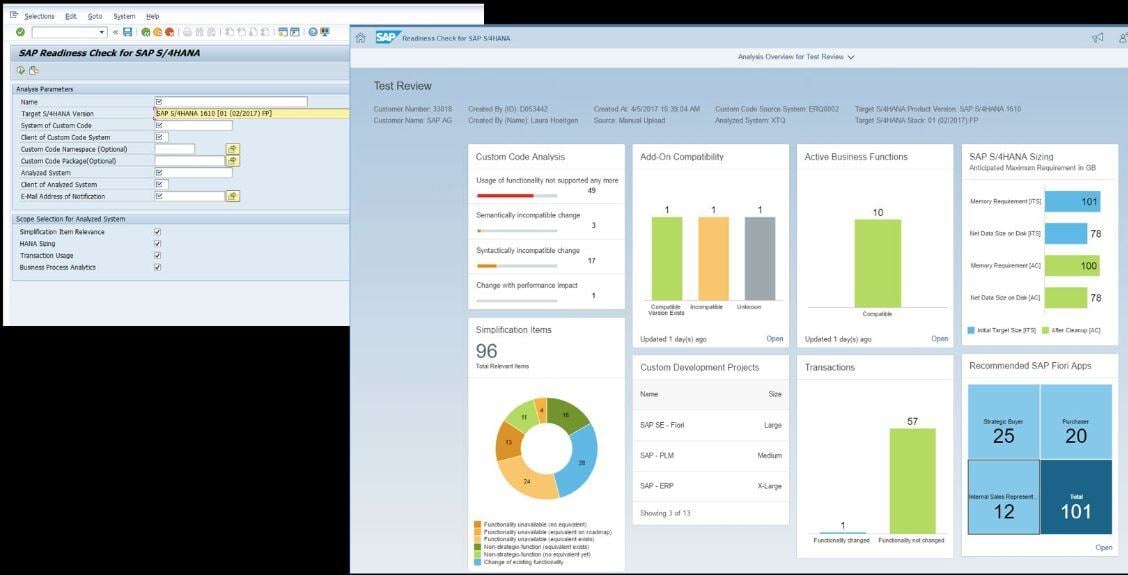Open the command field dropdown arrow

101,32
